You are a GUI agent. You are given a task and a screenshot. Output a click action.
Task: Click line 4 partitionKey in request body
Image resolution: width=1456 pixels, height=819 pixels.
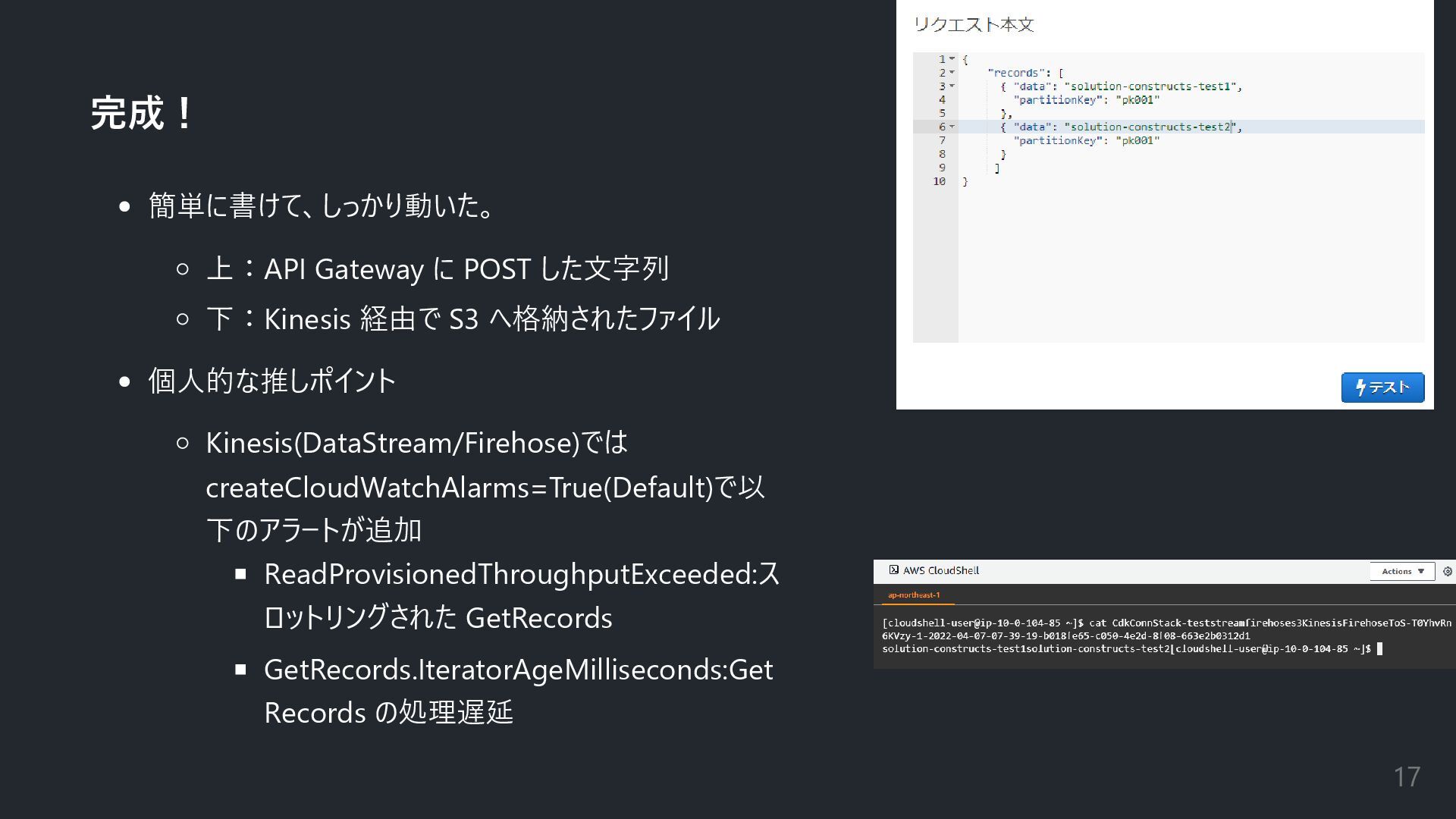[x=1055, y=100]
